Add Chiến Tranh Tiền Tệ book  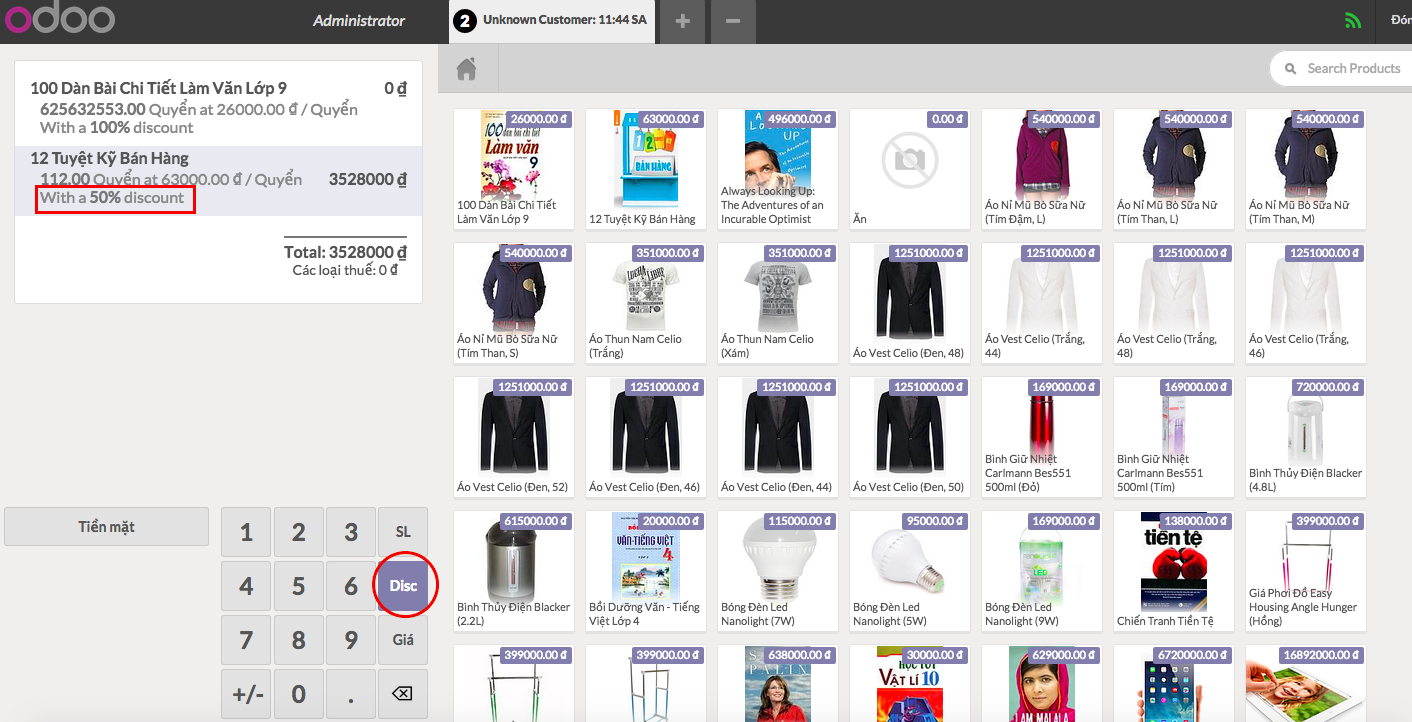1174,571
